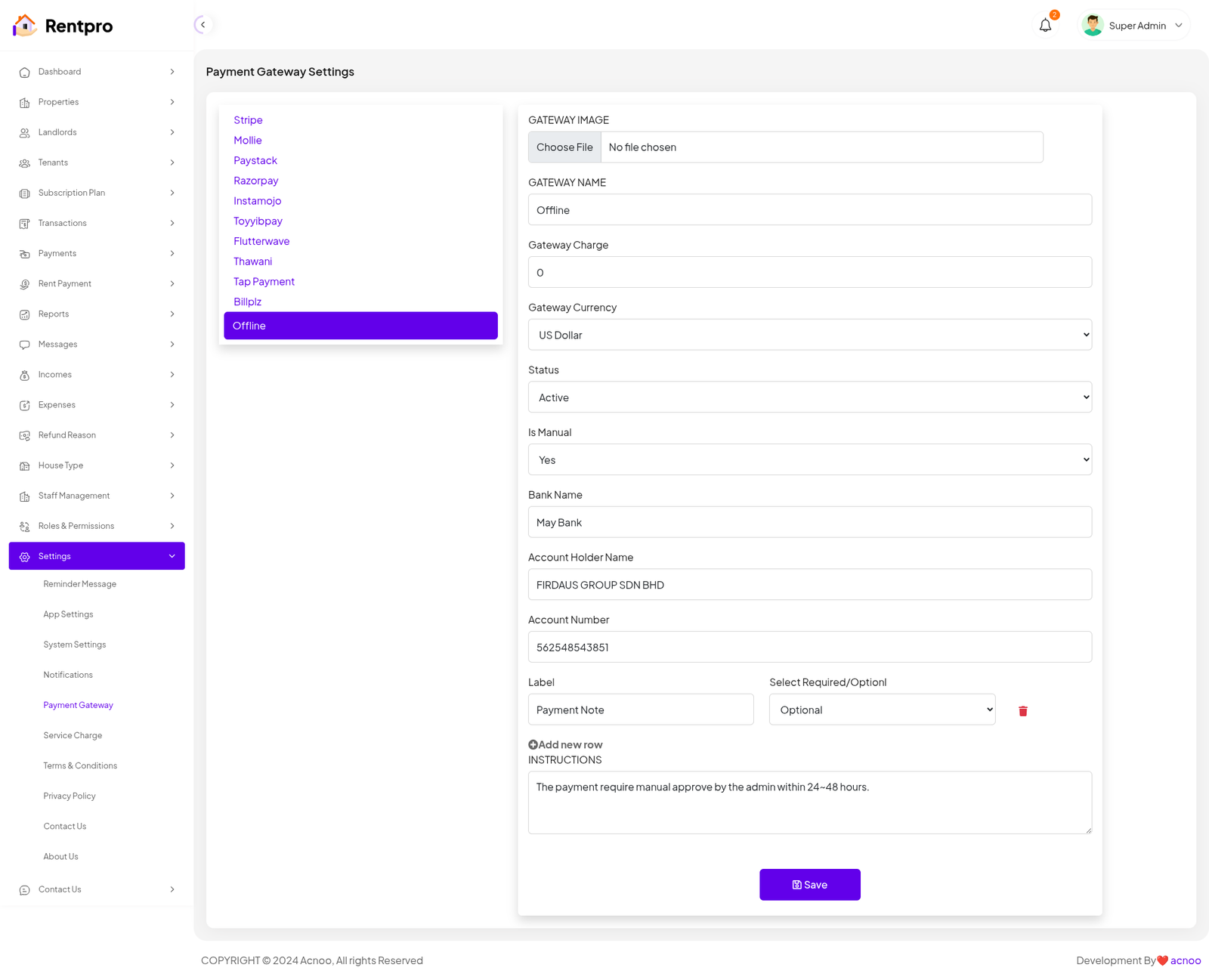Open Service Charge settings submenu item
The image size is (1209, 980).
pyautogui.click(x=73, y=736)
